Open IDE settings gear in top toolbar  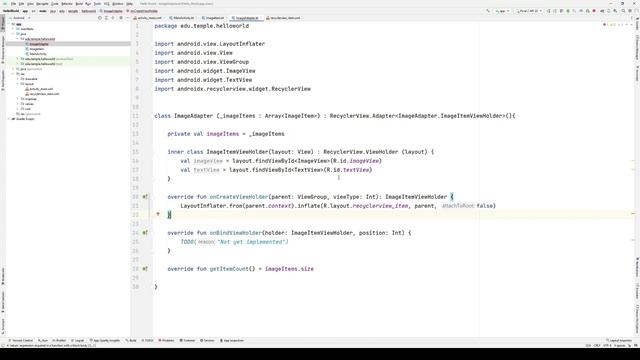pos(630,11)
